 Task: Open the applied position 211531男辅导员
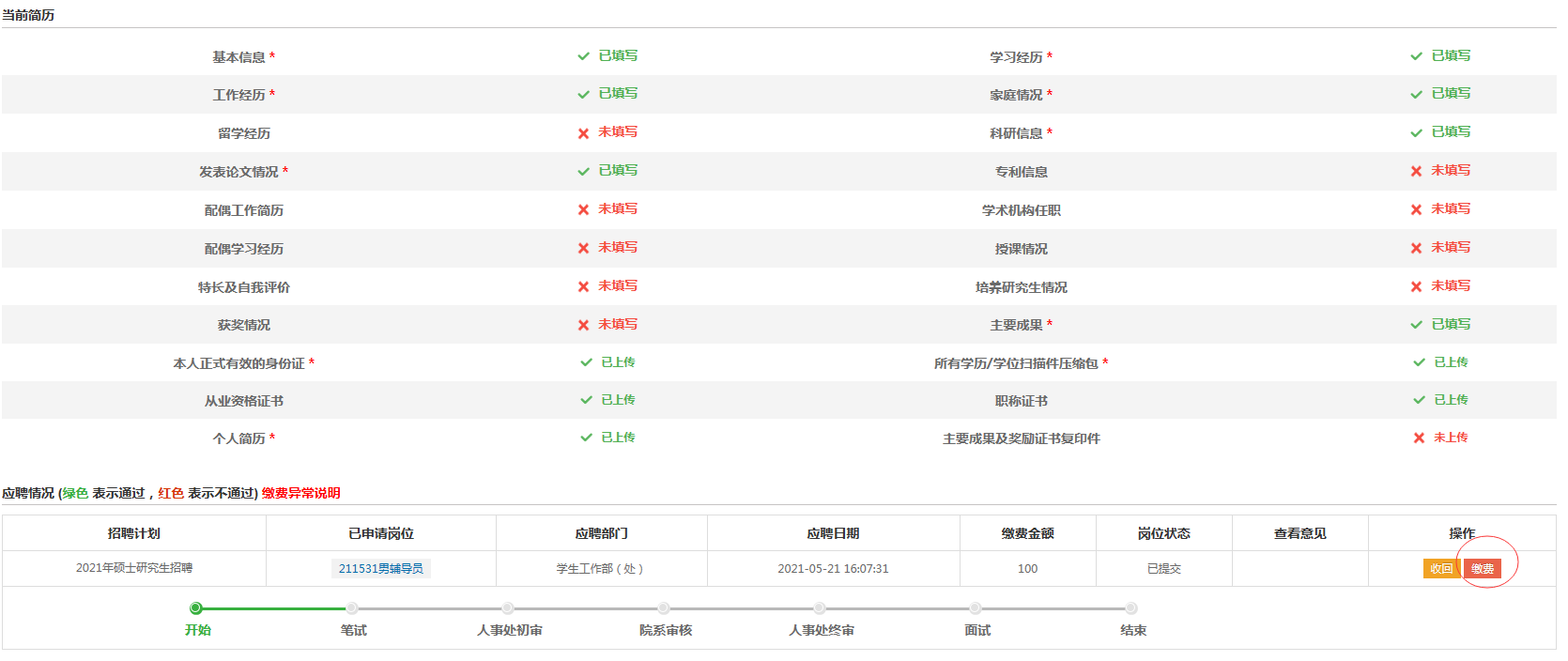pos(380,568)
